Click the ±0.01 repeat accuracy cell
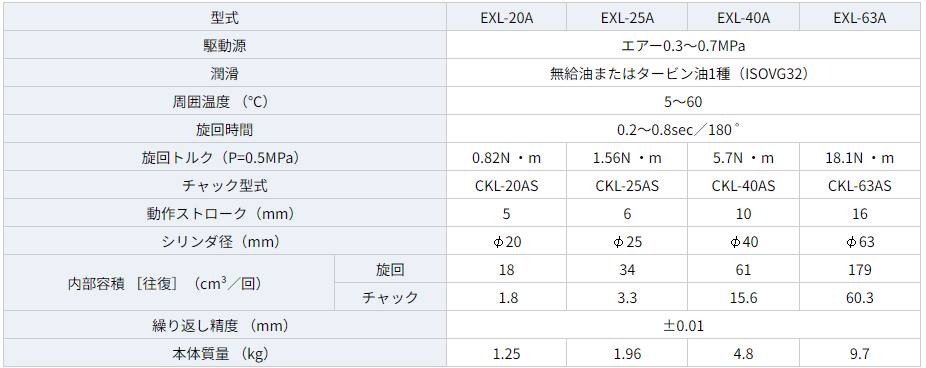The image size is (926, 368). coord(684,325)
